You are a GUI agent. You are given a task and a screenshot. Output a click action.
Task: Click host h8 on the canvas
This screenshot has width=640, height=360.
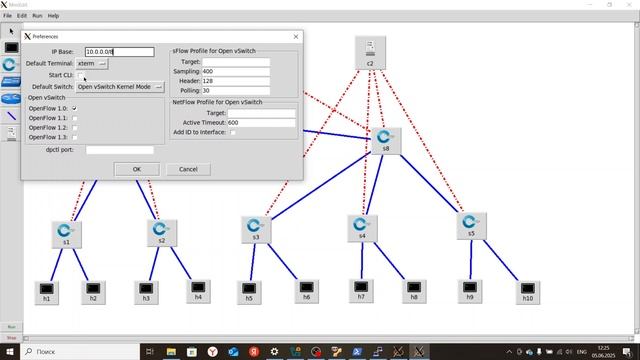pos(414,291)
